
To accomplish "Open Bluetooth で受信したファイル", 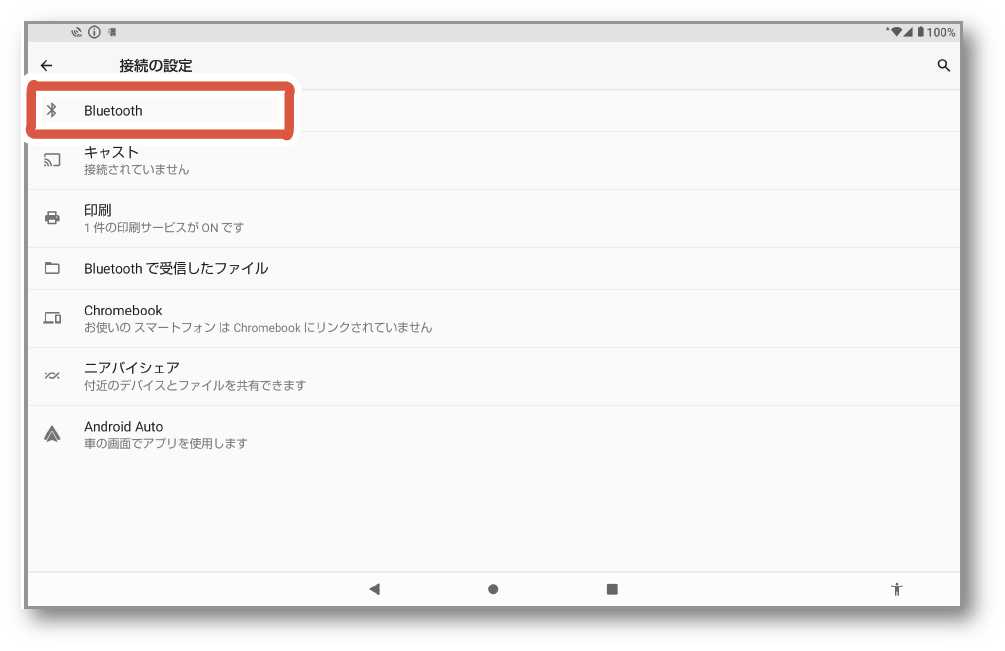I will click(494, 268).
